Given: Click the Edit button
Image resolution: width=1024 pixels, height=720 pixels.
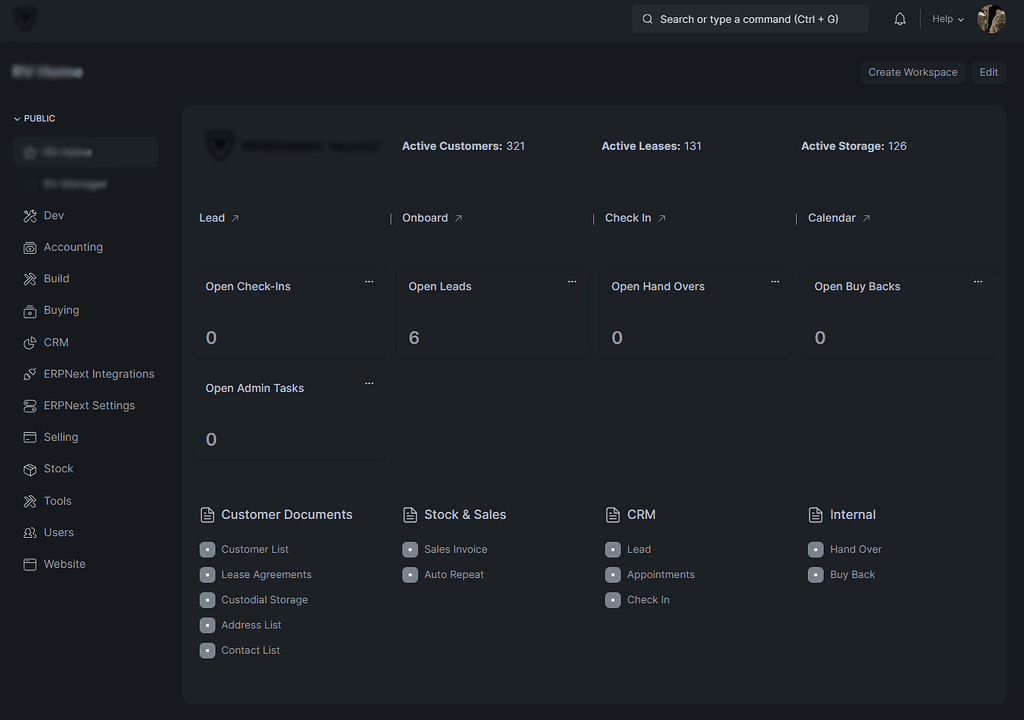Looking at the screenshot, I should (988, 72).
